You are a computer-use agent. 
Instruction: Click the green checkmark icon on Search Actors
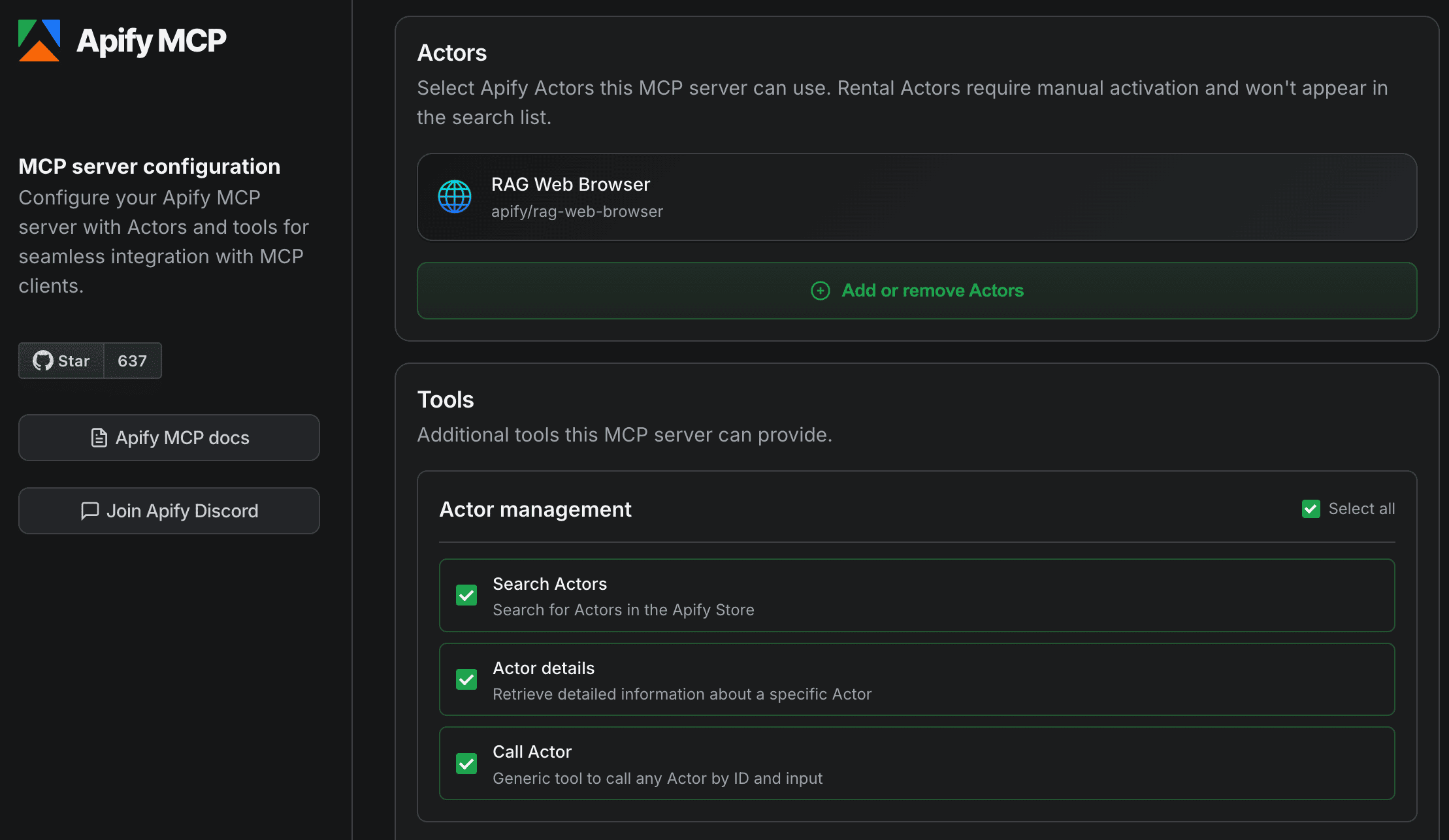click(466, 595)
